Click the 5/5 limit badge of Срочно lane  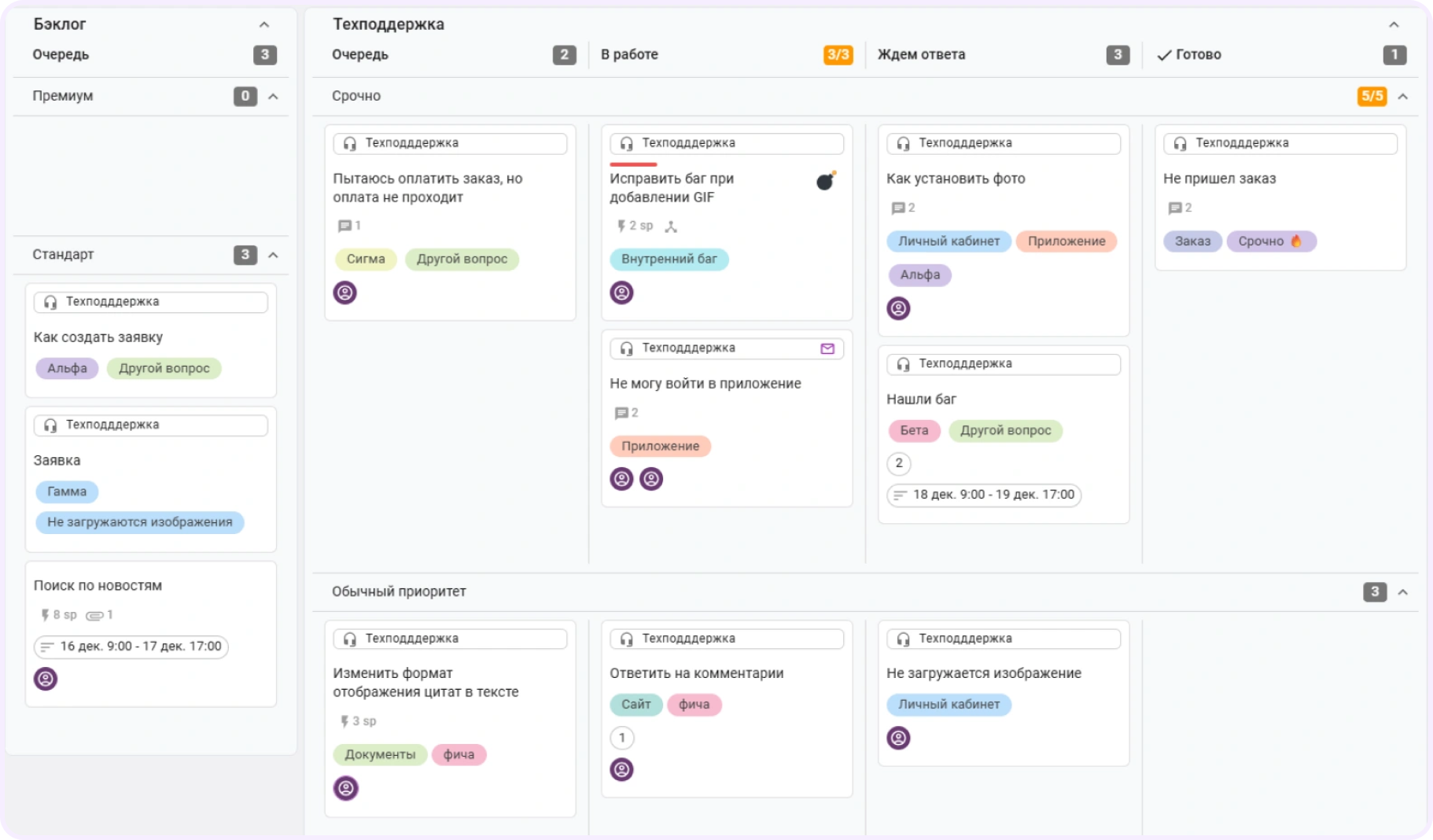tap(1372, 96)
